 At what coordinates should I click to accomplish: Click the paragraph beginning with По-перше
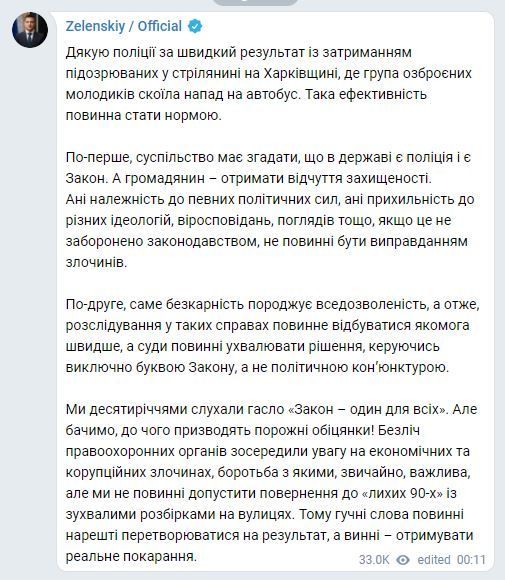pyautogui.click(x=270, y=210)
